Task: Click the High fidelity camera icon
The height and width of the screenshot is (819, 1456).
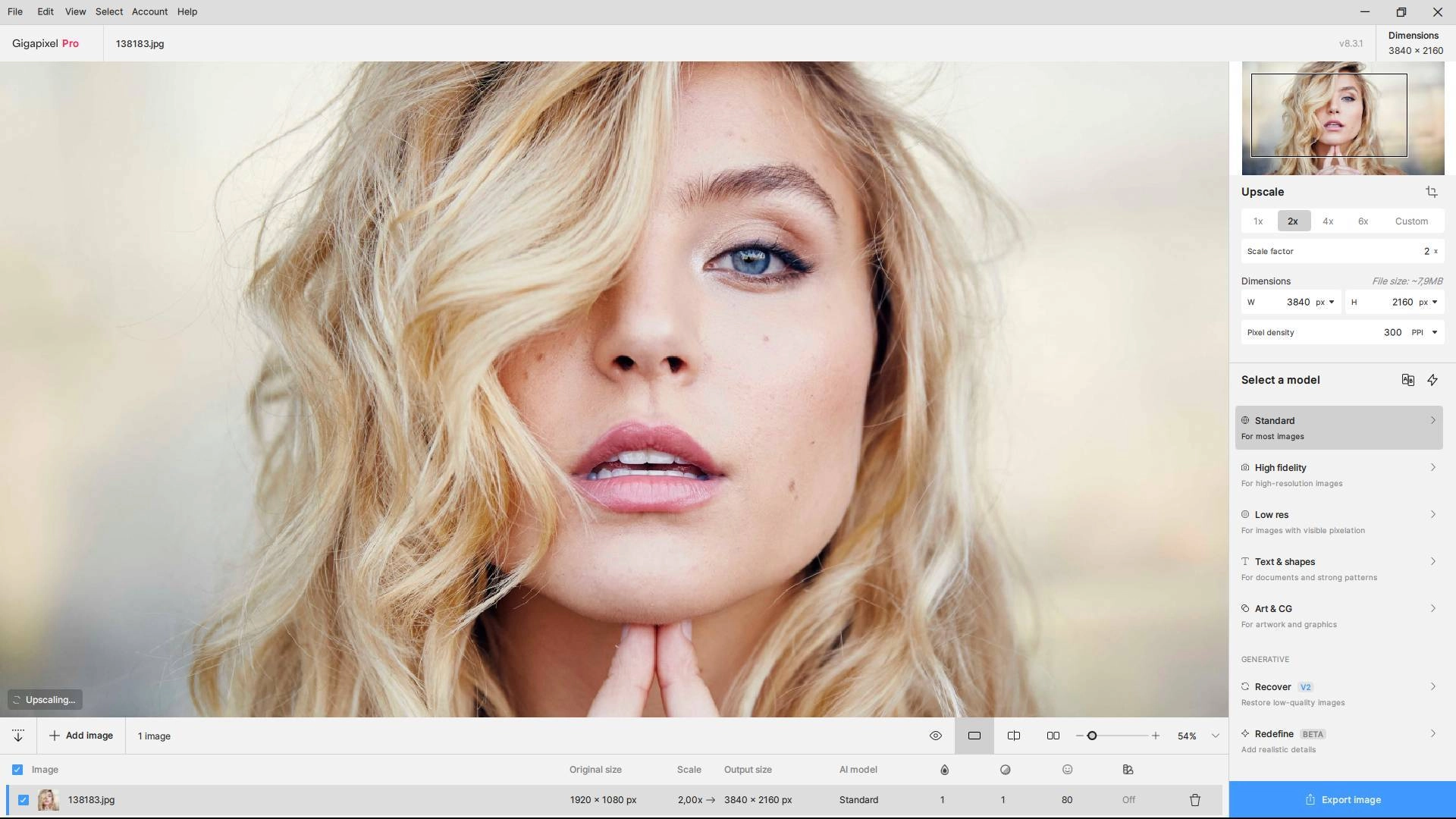Action: (x=1245, y=467)
